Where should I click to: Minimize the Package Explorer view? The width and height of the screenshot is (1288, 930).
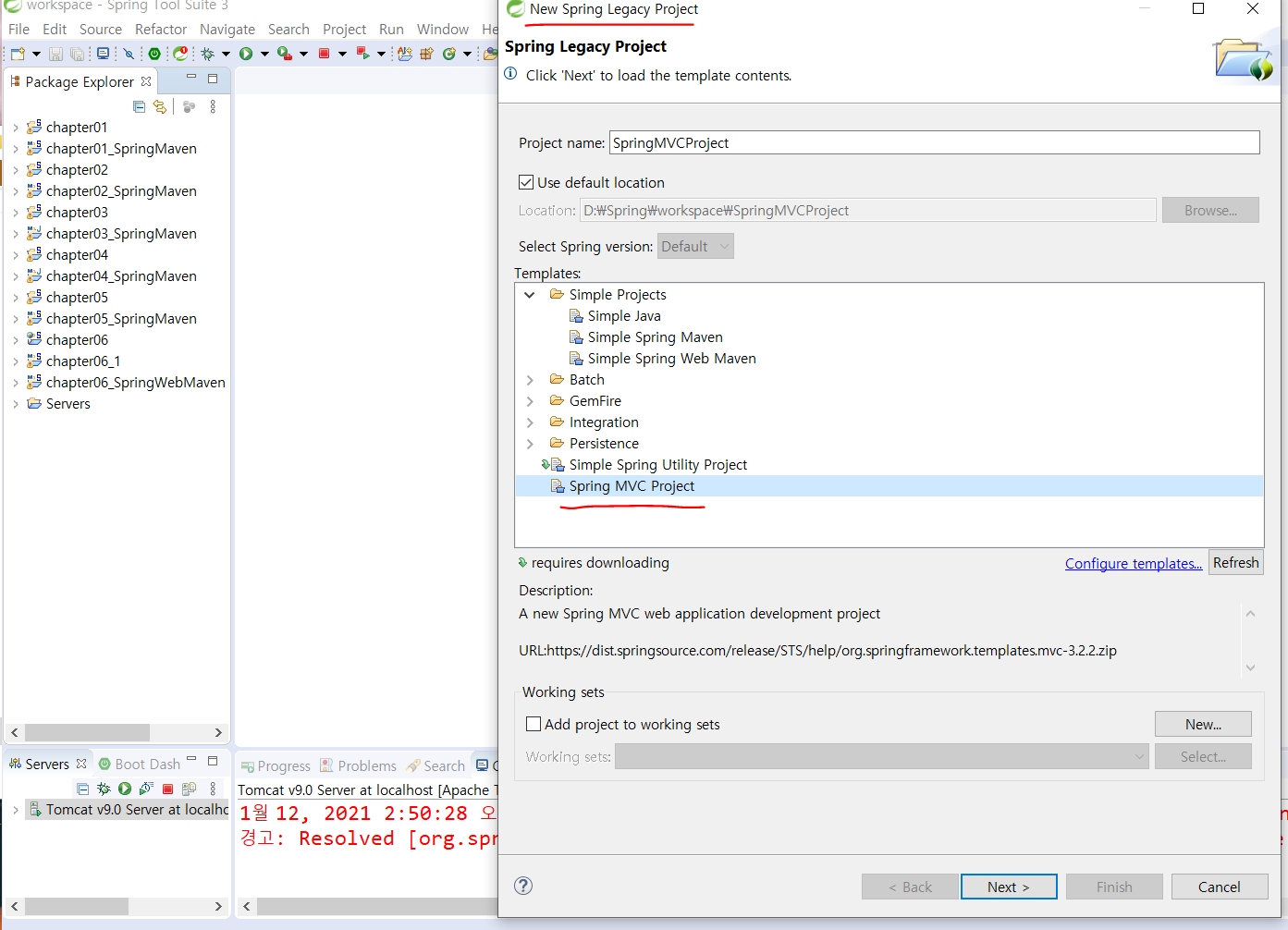tap(191, 78)
